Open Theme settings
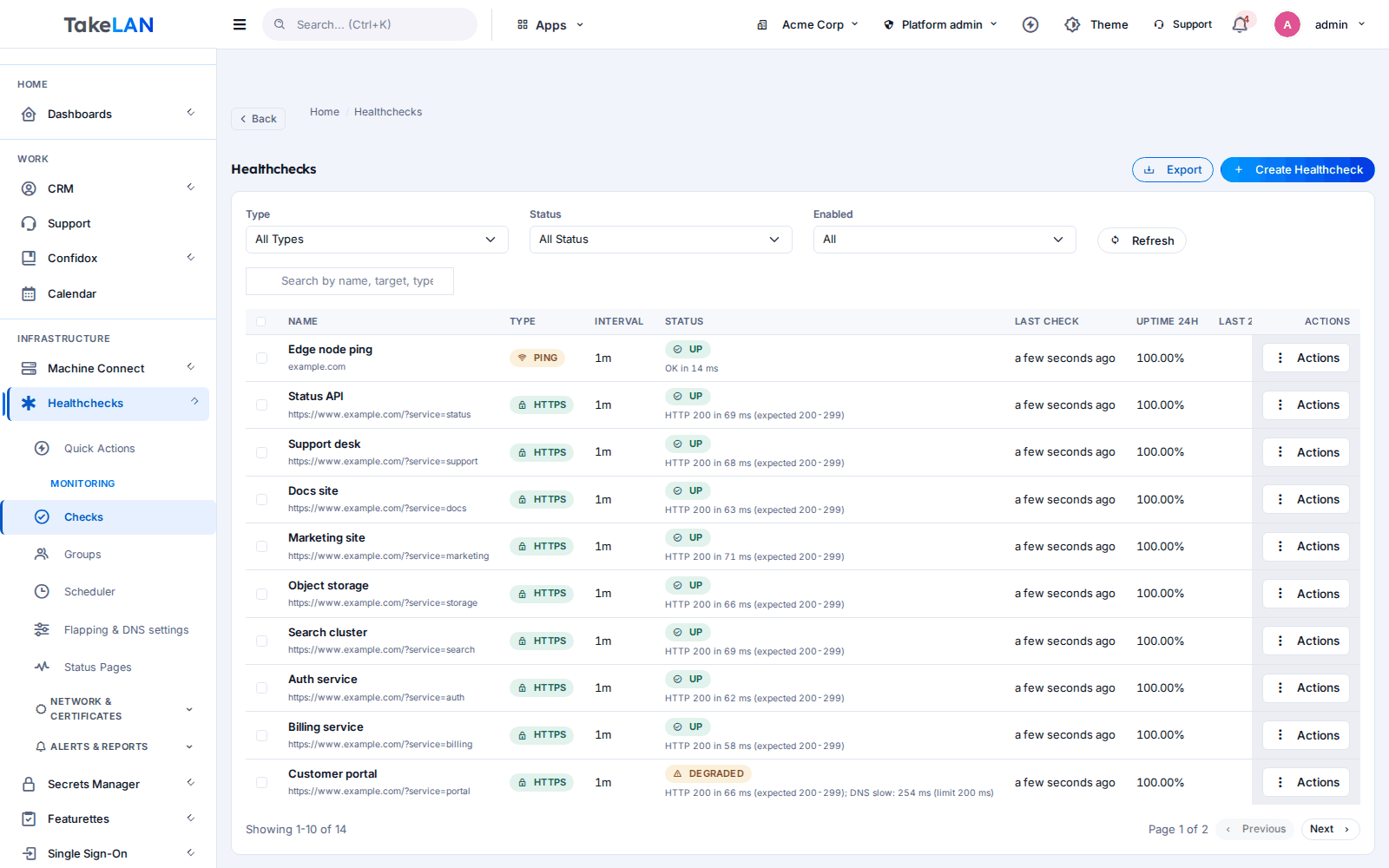Image resolution: width=1389 pixels, height=868 pixels. [1096, 24]
